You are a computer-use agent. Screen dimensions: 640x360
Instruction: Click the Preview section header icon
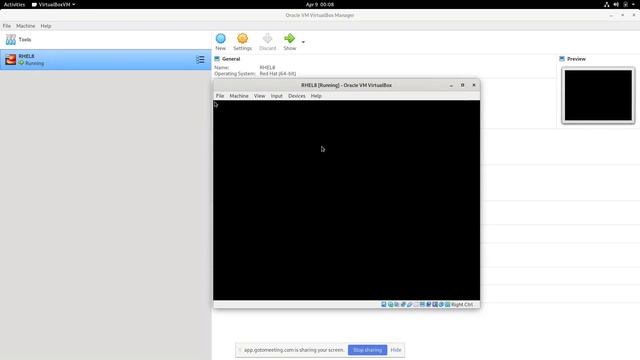pyautogui.click(x=562, y=59)
